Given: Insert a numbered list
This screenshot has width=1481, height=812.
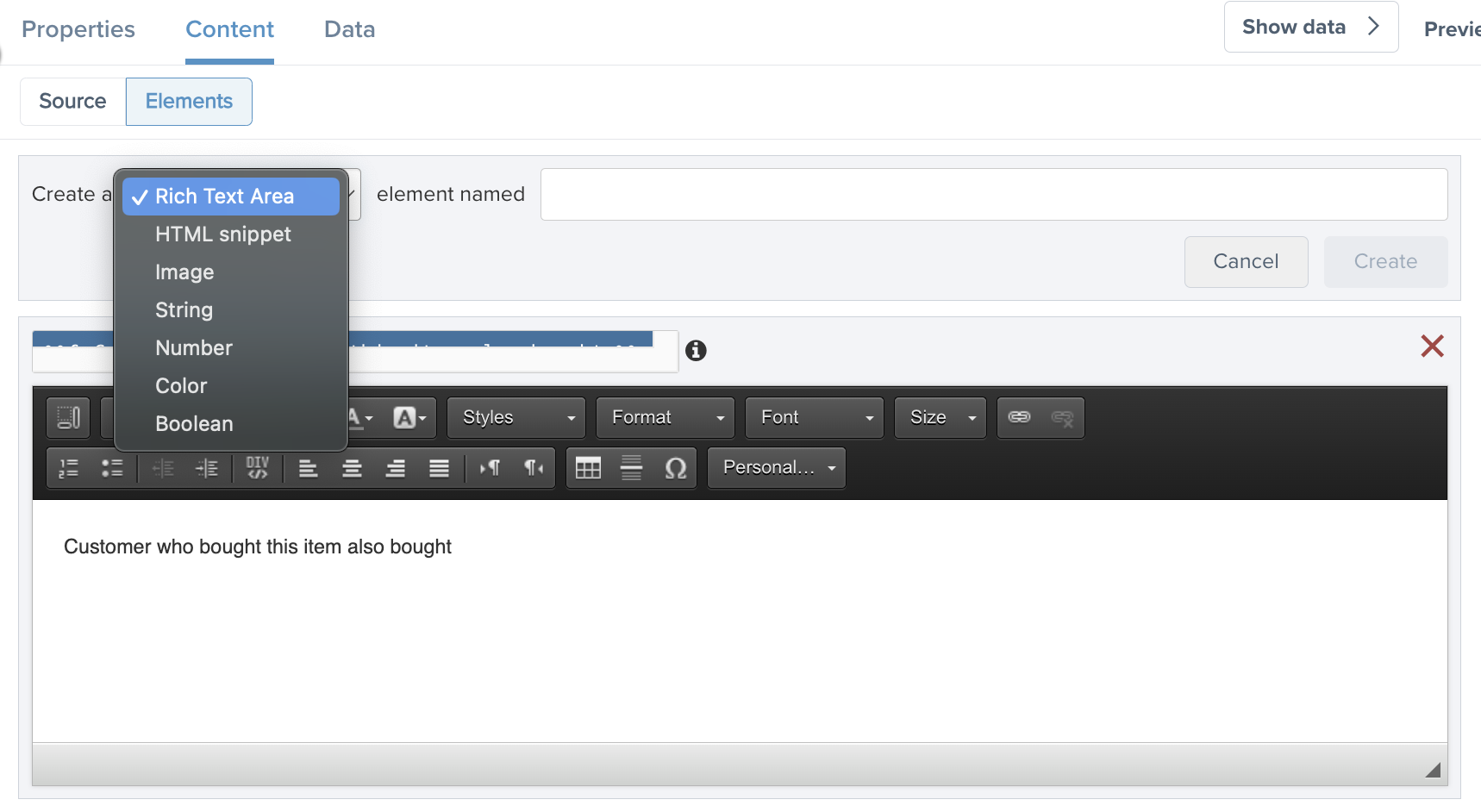Looking at the screenshot, I should (68, 468).
